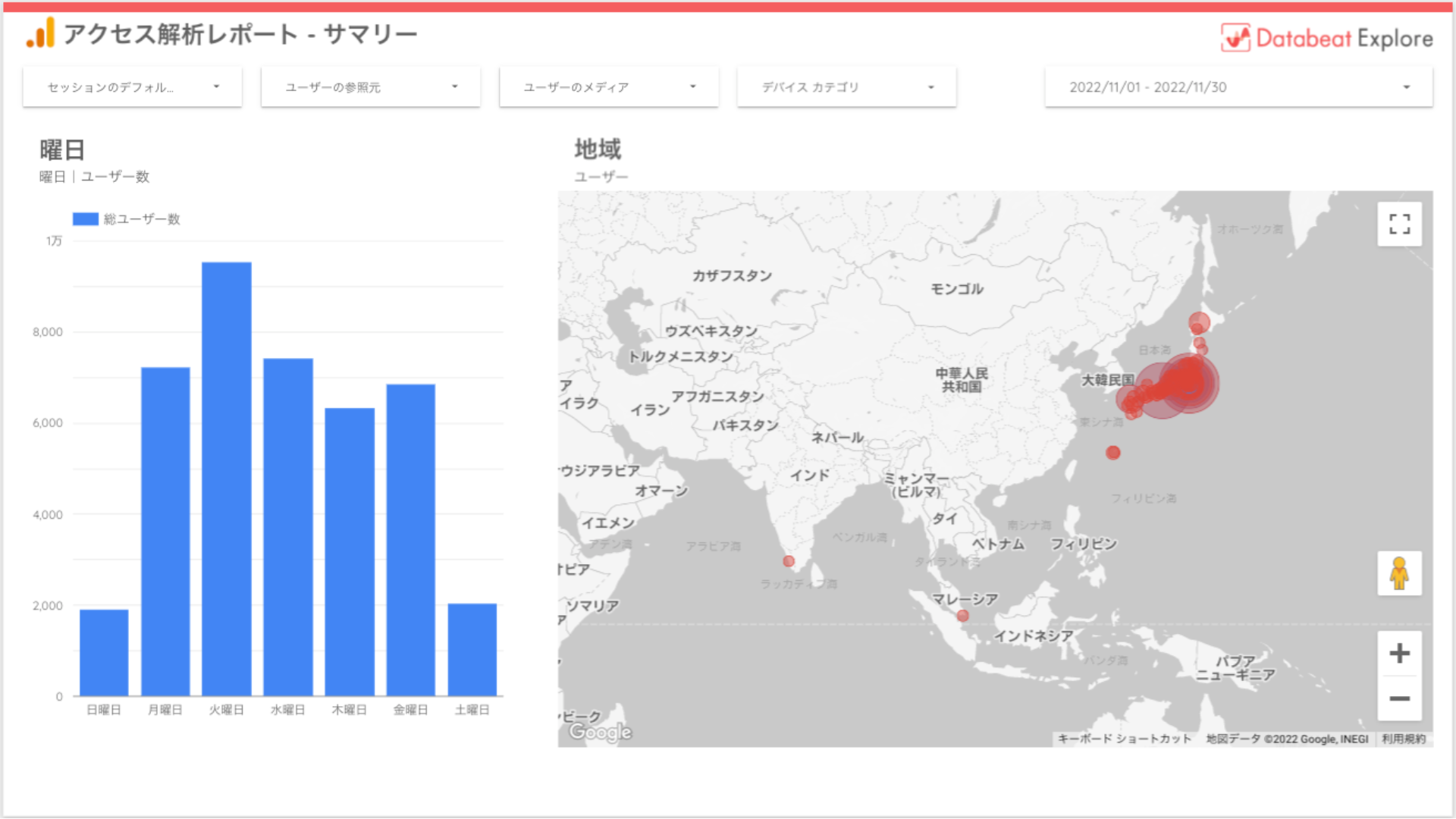Click the red bubble near Singapore
This screenshot has width=1456, height=819.
(x=963, y=616)
